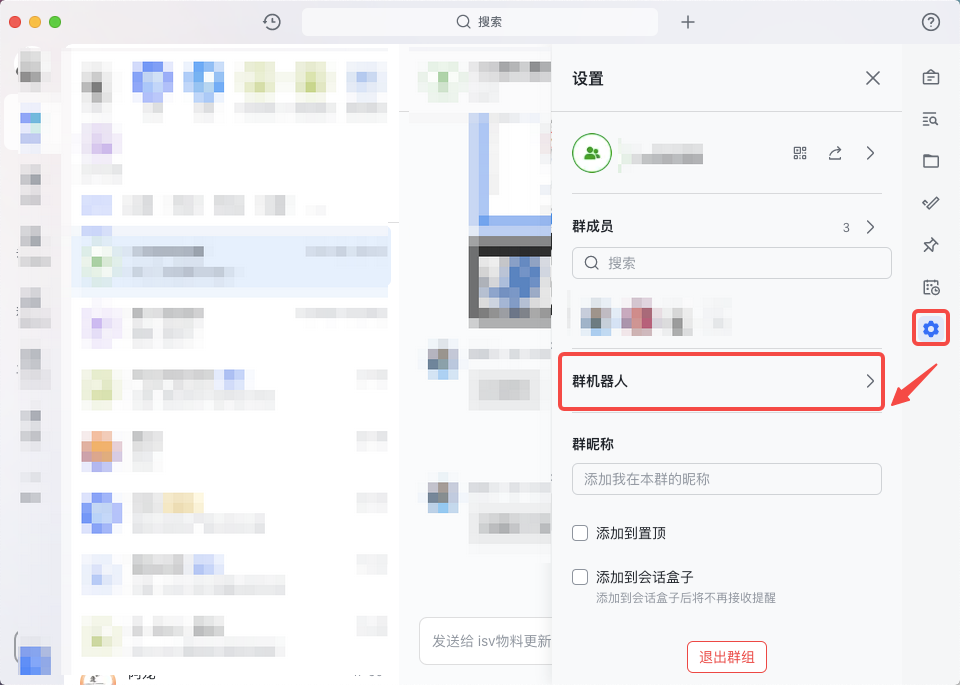Open the group announcement panel icon

pos(930,77)
